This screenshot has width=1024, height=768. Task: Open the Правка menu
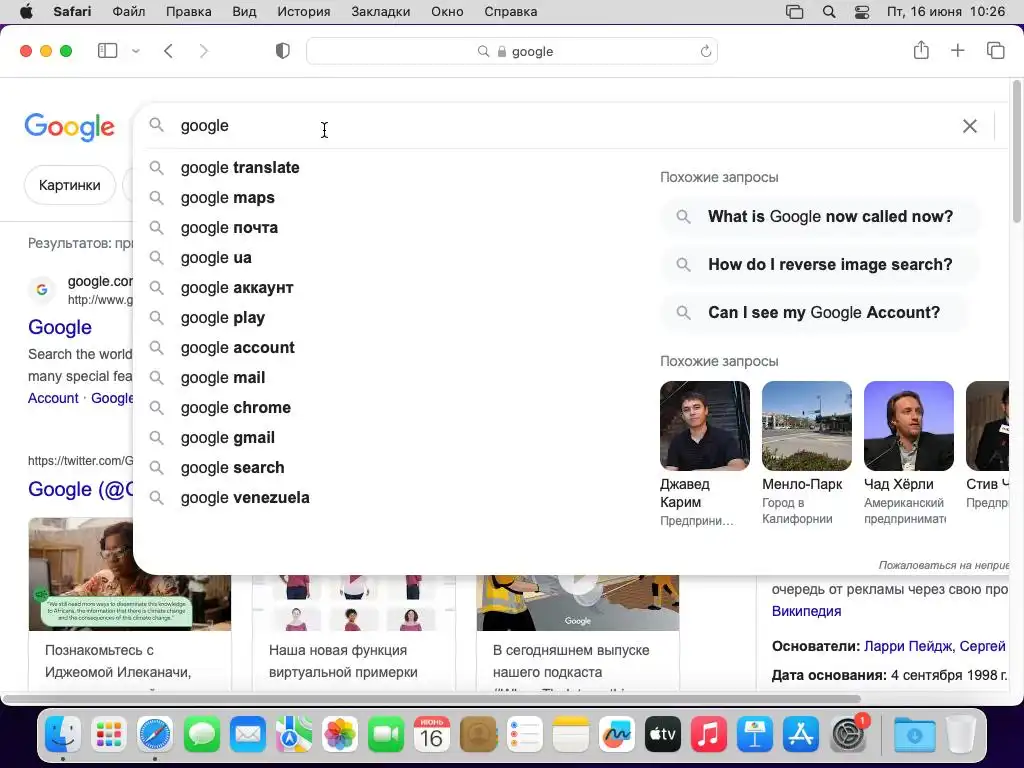pyautogui.click(x=189, y=12)
